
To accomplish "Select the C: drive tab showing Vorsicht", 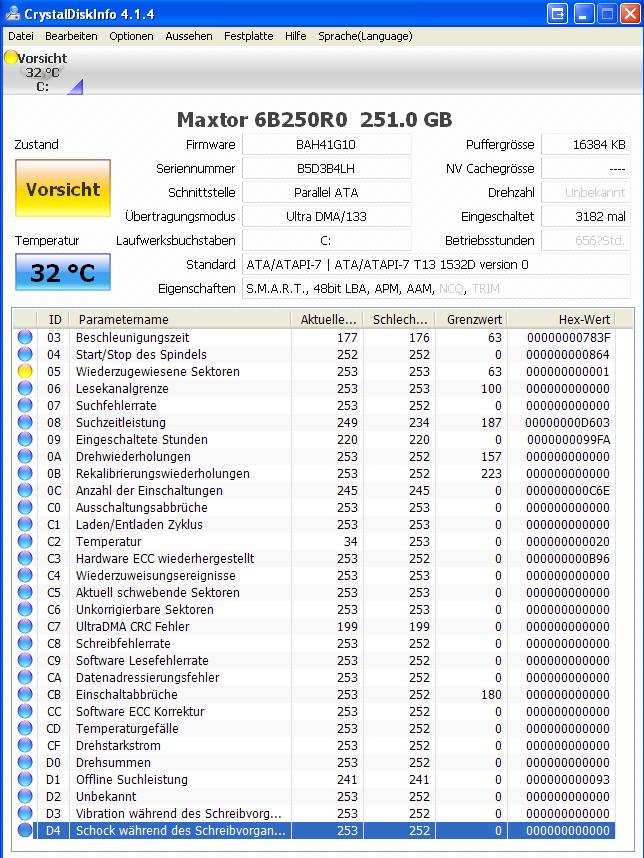I will 43,72.
